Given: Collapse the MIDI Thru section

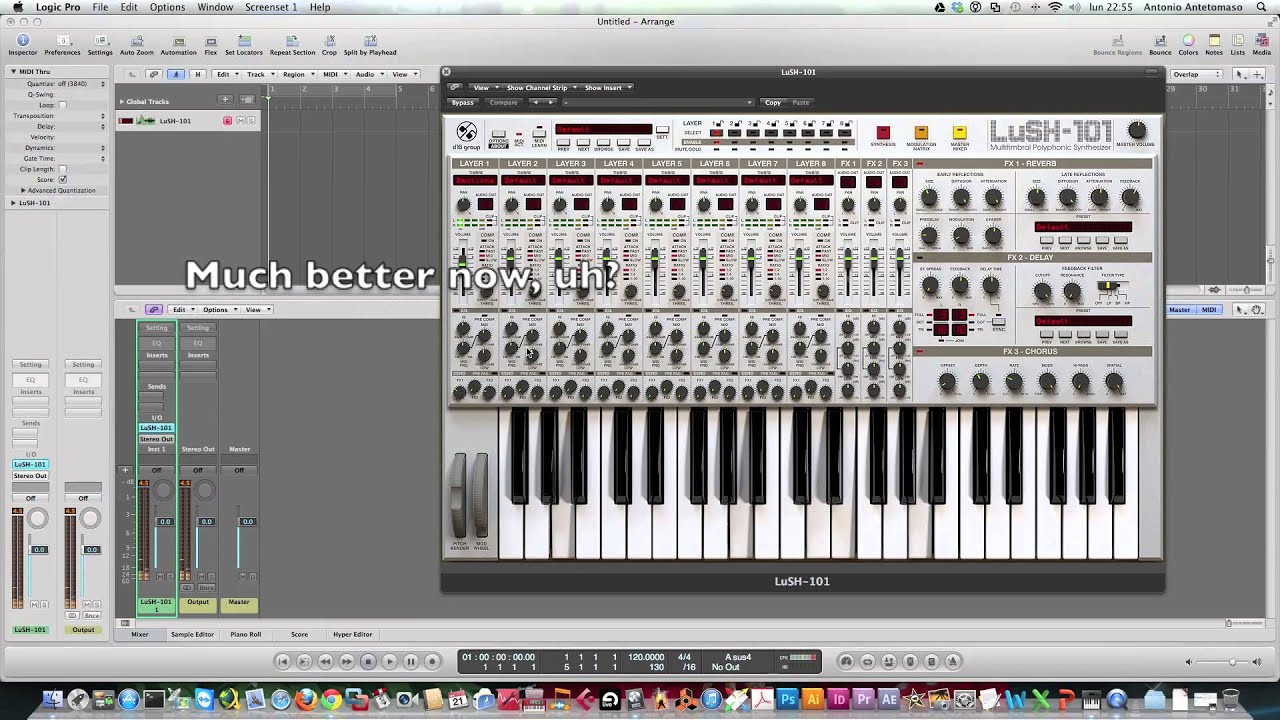Looking at the screenshot, I should click(x=14, y=71).
